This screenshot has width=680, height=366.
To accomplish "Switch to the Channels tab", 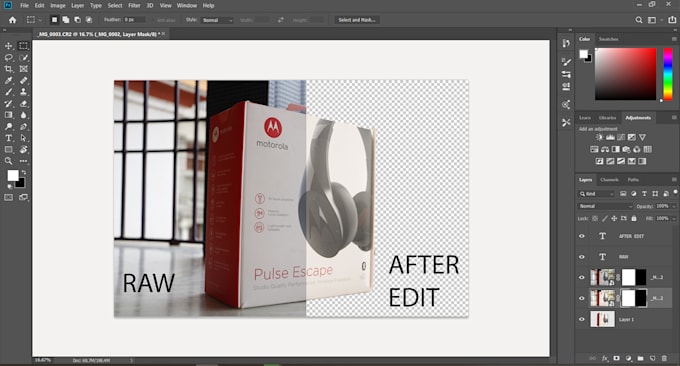I will click(609, 180).
